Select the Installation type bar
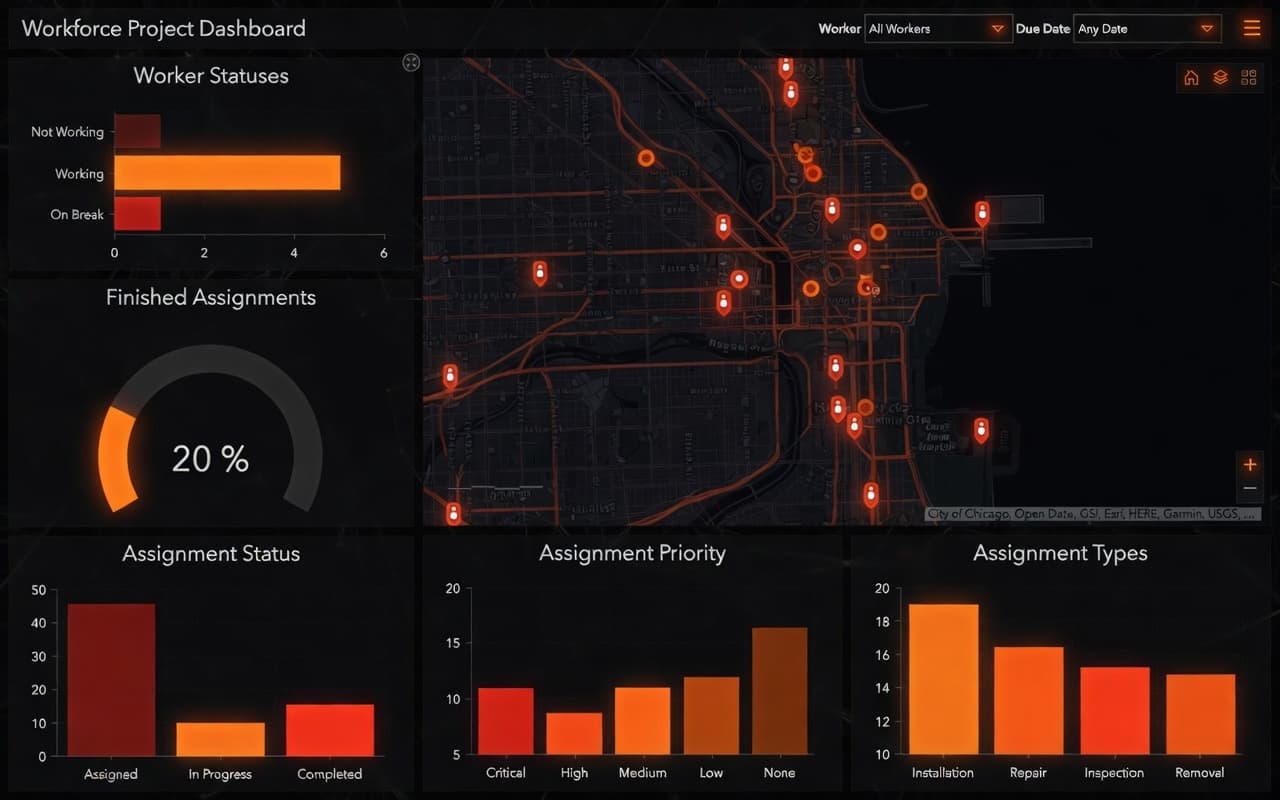The image size is (1280, 800). 943,679
